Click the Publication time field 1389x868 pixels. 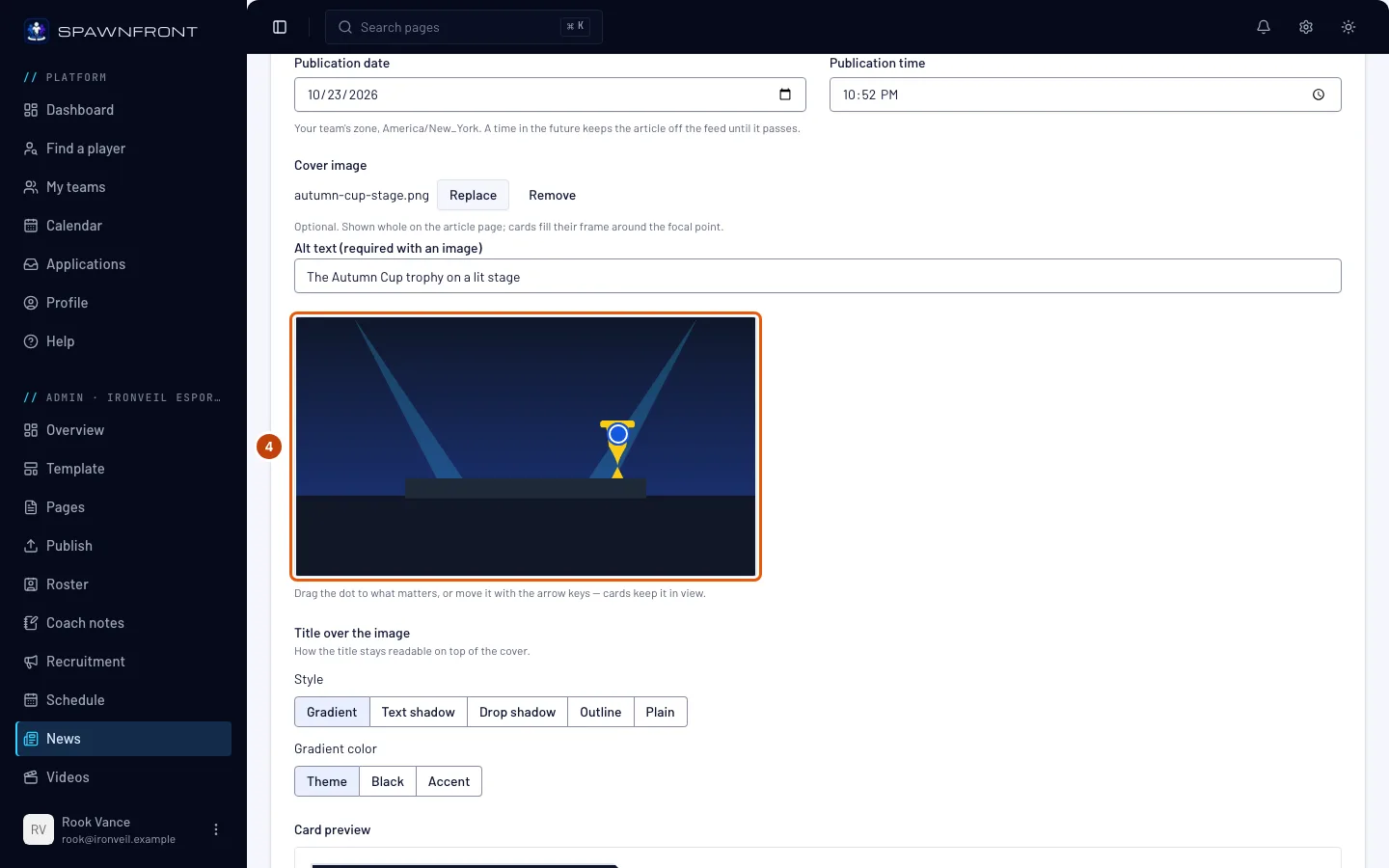coord(1085,95)
